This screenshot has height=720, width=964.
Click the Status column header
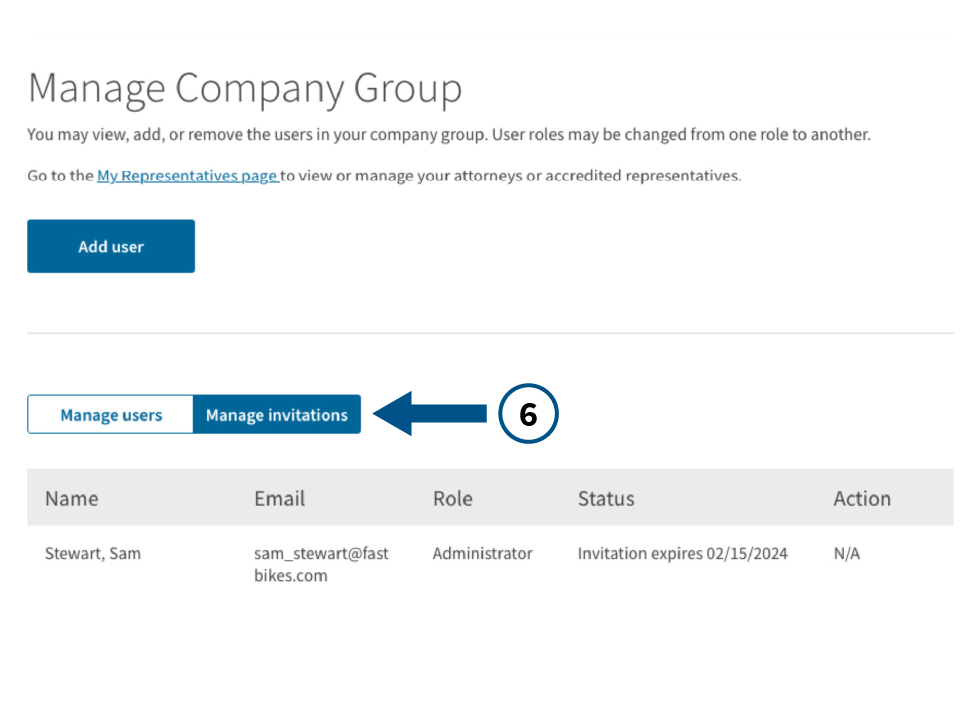click(606, 498)
